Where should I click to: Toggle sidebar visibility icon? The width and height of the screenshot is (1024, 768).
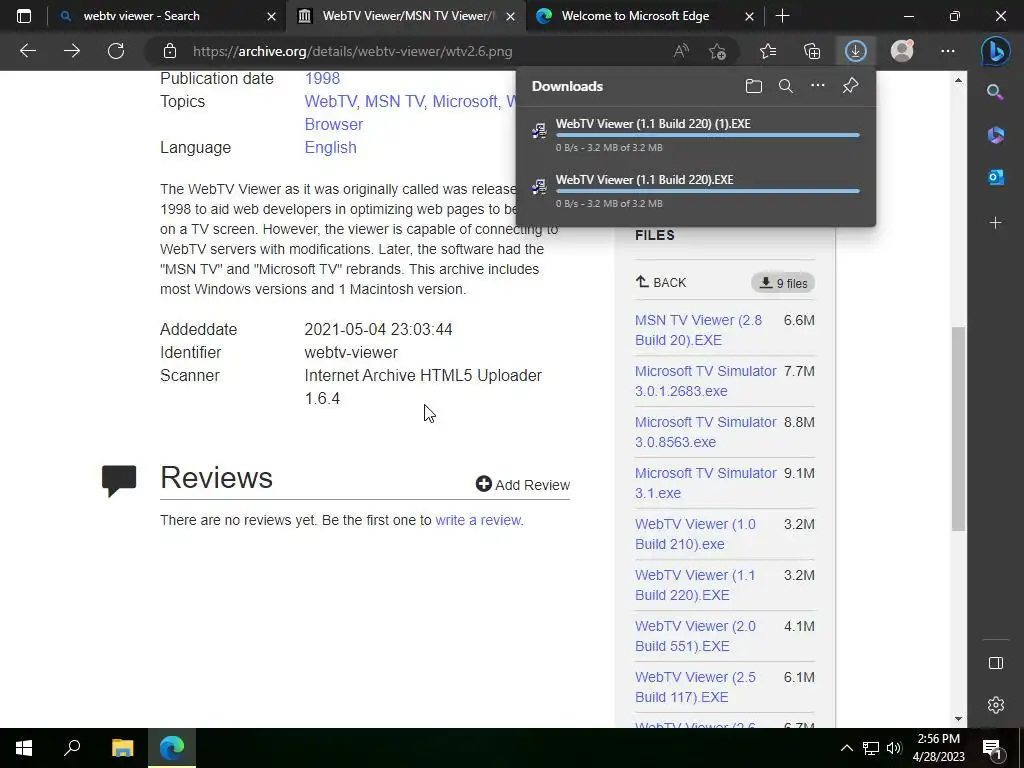point(995,663)
